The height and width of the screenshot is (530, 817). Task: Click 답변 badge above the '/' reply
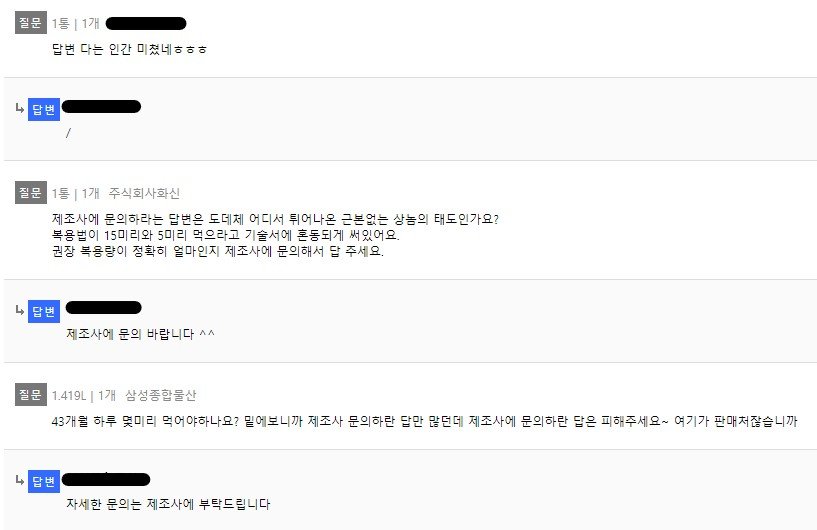pos(44,110)
